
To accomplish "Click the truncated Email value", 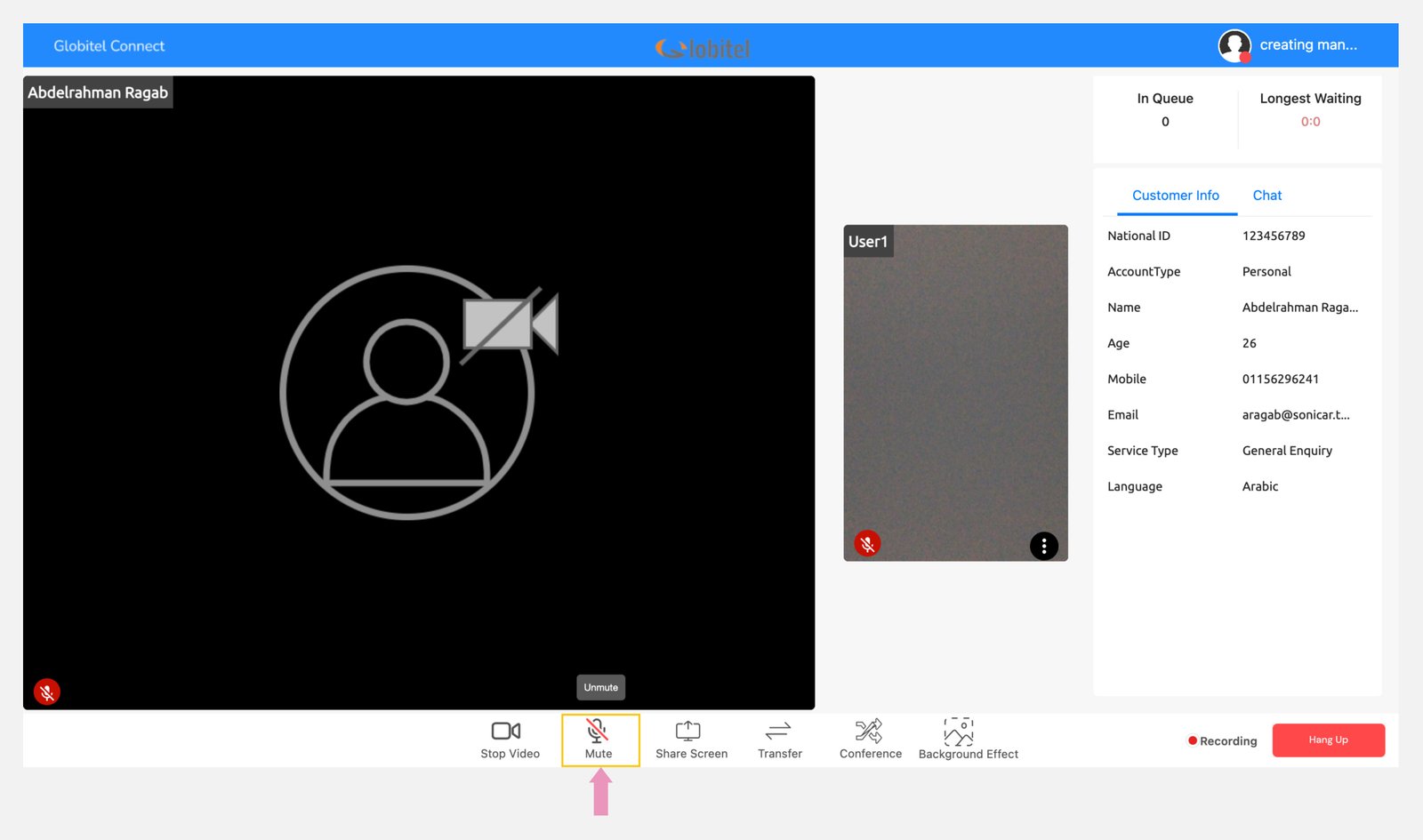I will click(x=1295, y=415).
